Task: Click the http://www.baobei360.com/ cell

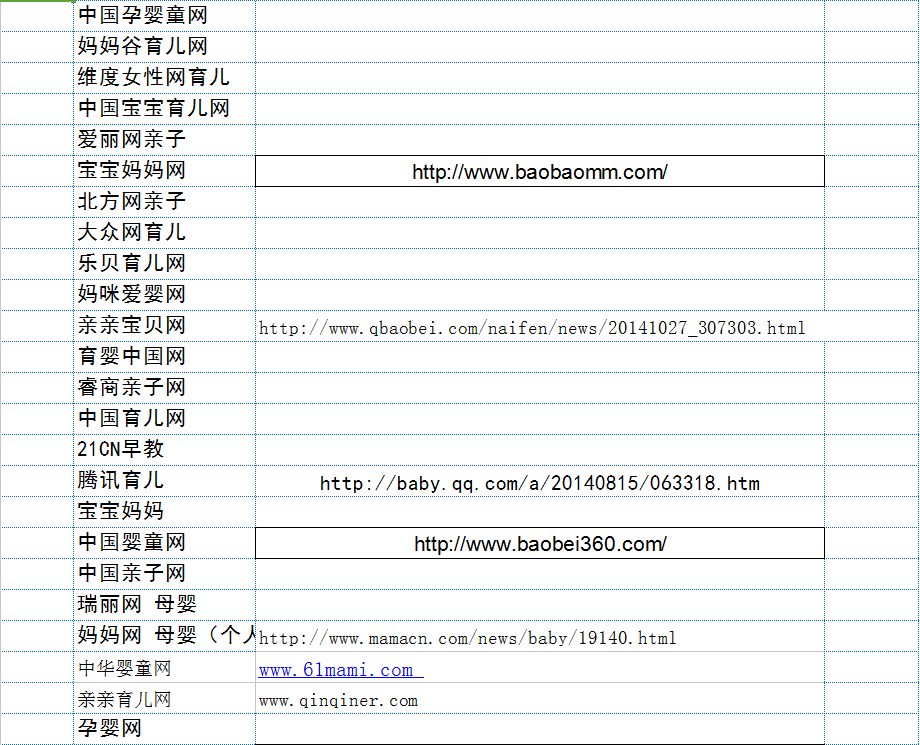Action: click(x=540, y=543)
